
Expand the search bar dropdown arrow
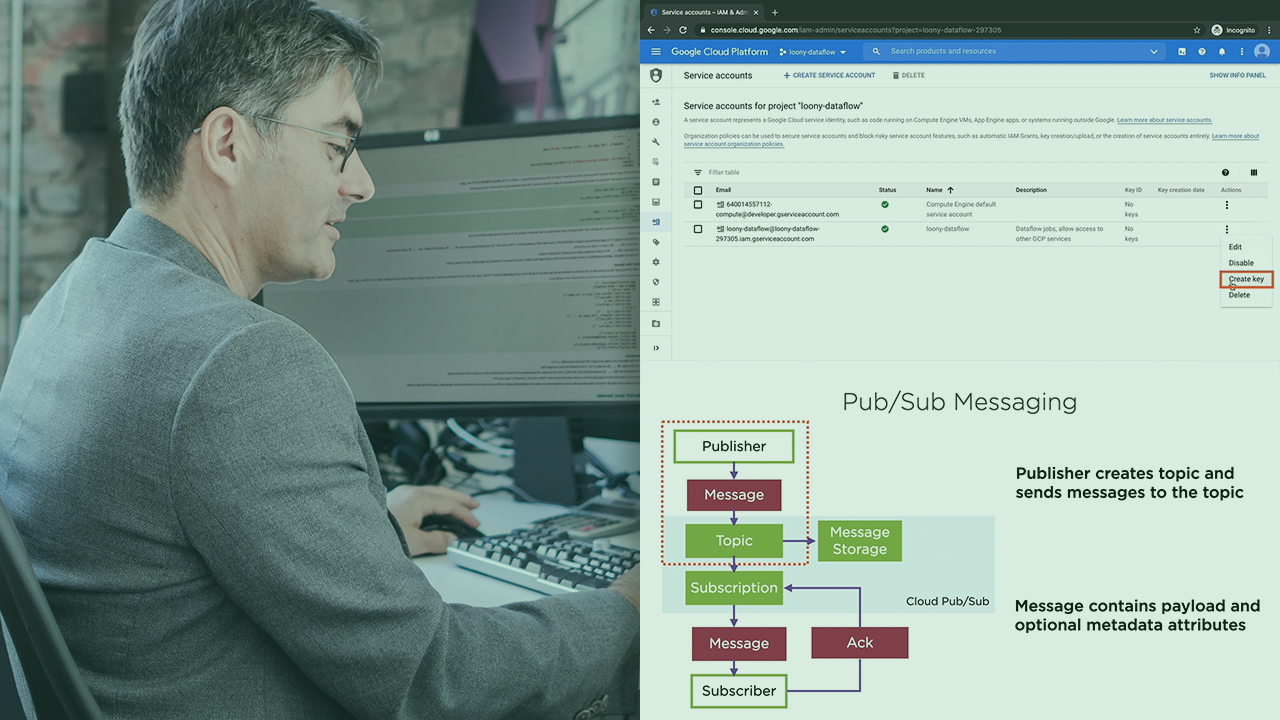(1154, 52)
